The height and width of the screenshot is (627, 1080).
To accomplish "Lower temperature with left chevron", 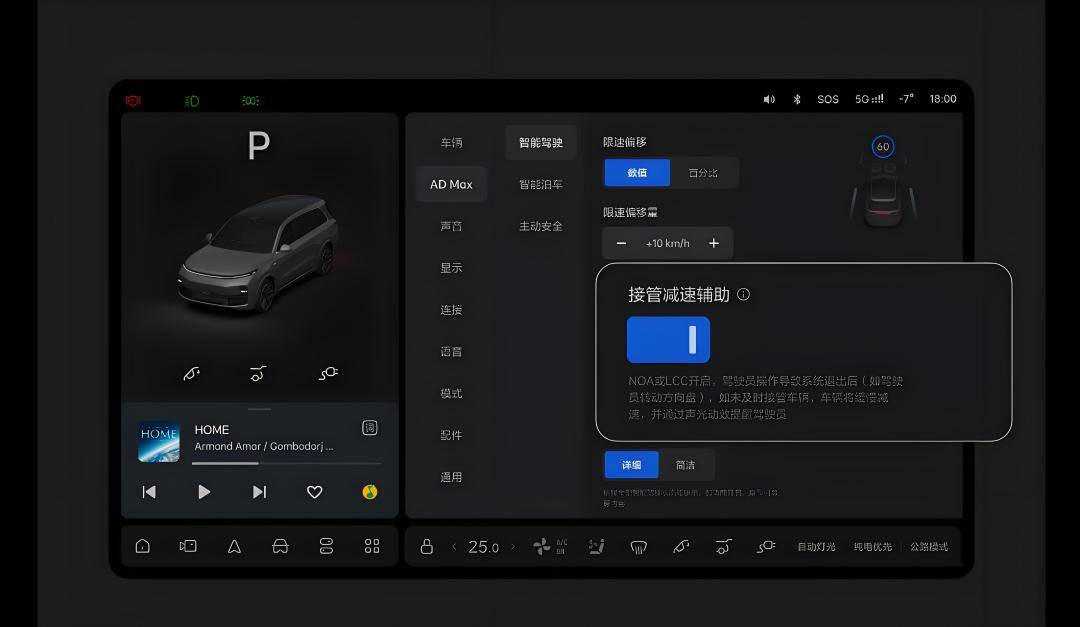I will click(x=455, y=546).
